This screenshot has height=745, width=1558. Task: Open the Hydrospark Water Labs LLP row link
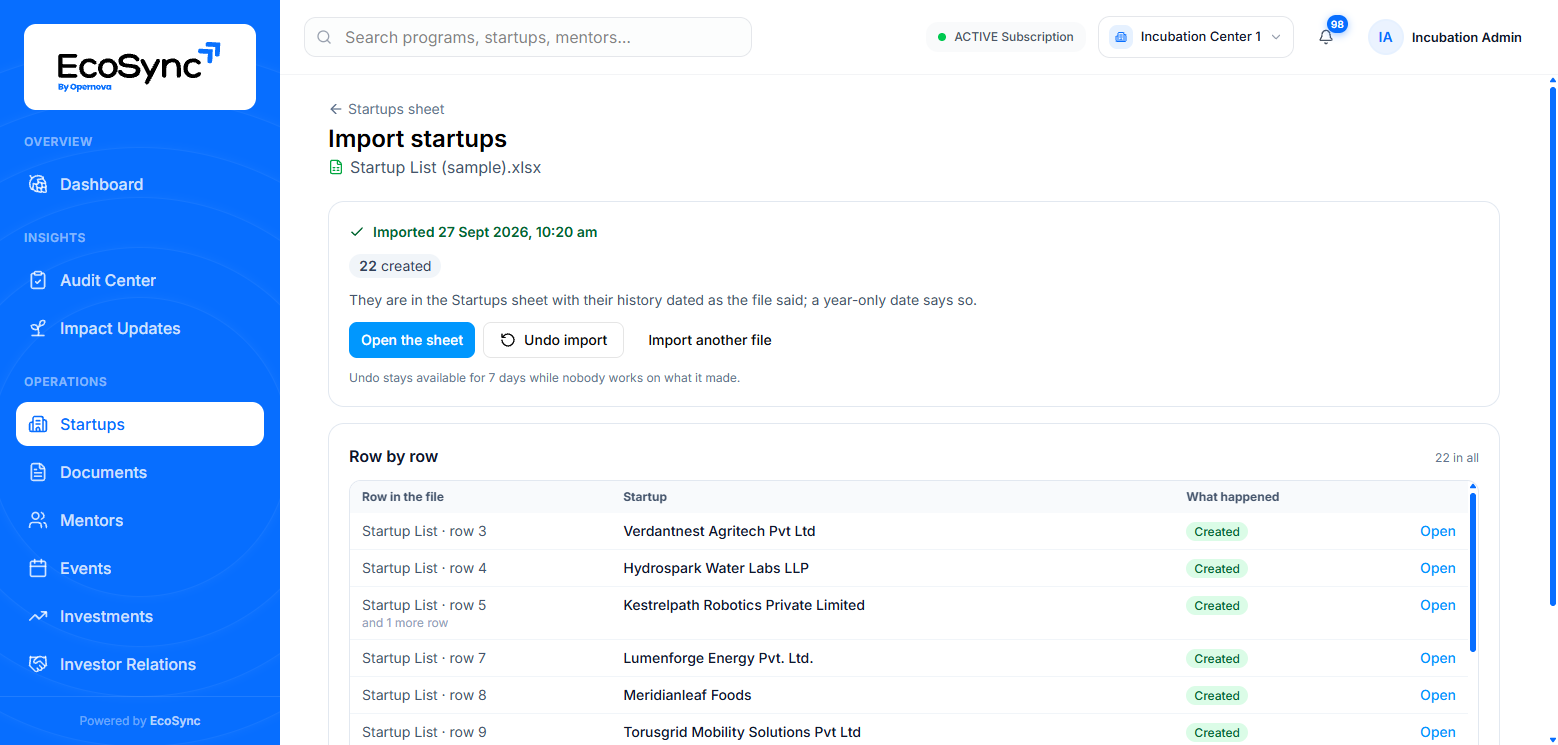pos(1438,568)
